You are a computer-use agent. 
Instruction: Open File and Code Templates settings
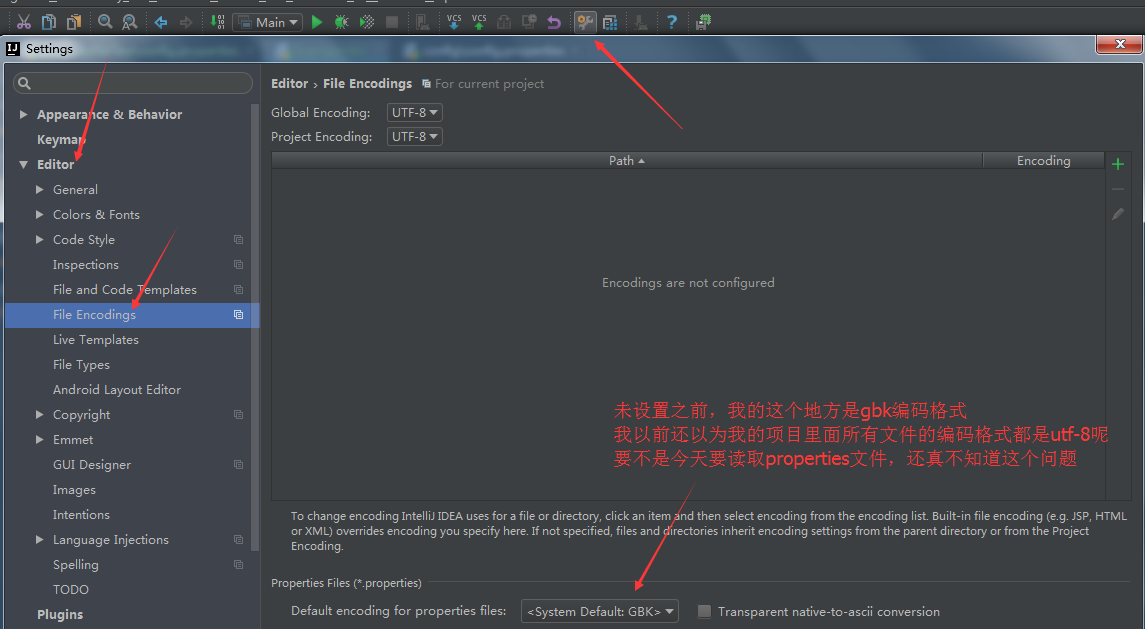[125, 289]
